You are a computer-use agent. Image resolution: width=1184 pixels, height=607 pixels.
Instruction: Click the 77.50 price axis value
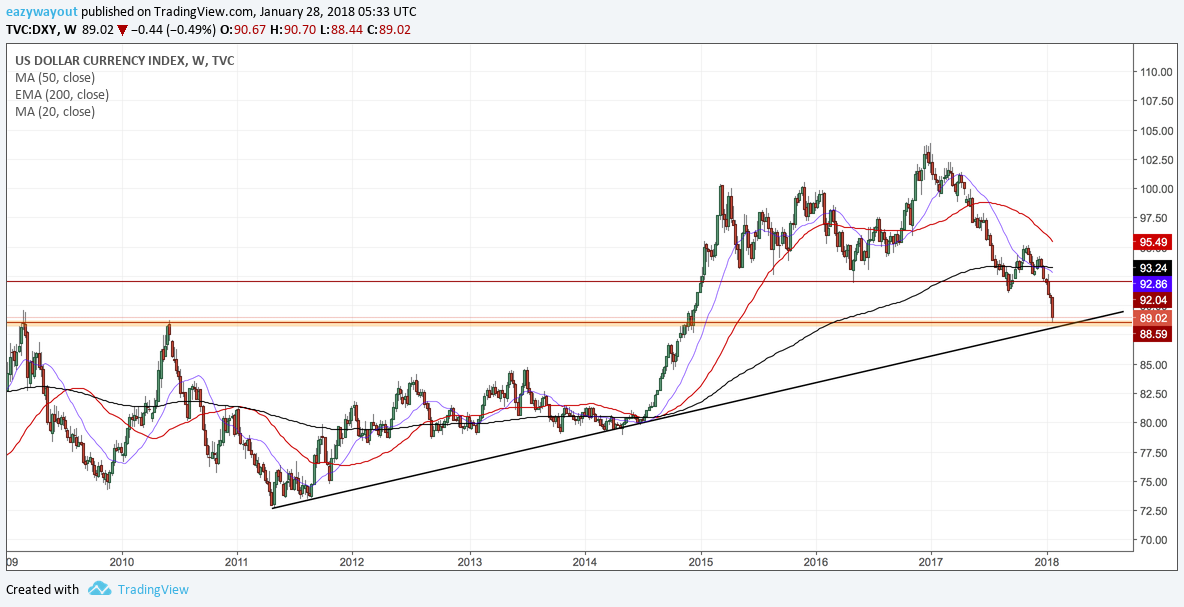(1156, 452)
